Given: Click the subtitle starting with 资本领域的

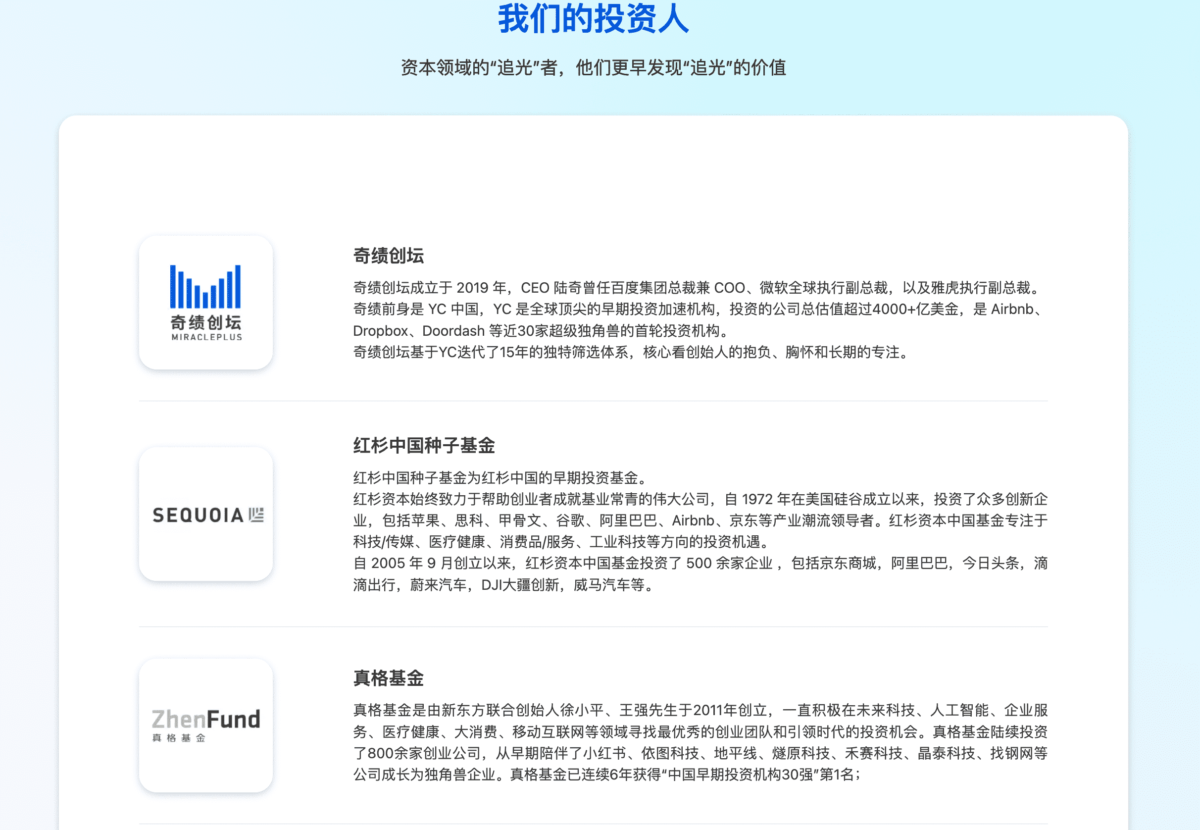Looking at the screenshot, I should (x=593, y=68).
